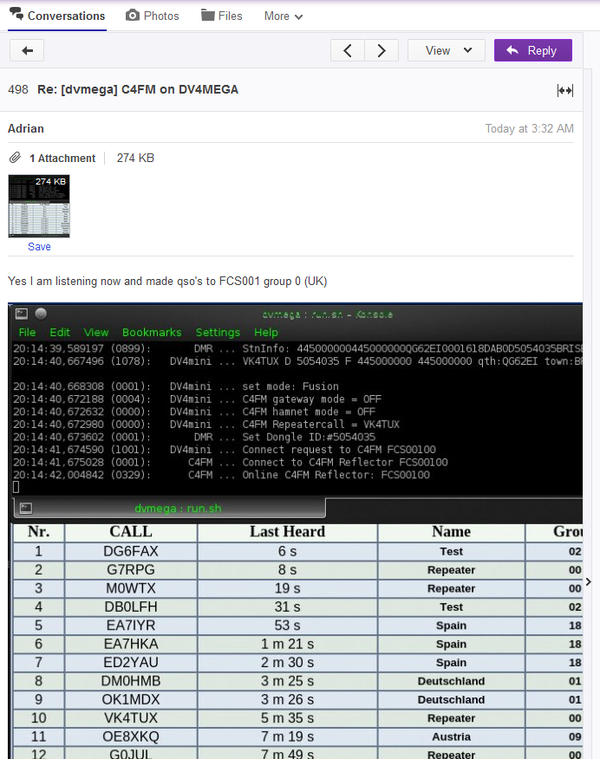
Task: Select callsign ED2YAU in table
Action: pos(131,662)
